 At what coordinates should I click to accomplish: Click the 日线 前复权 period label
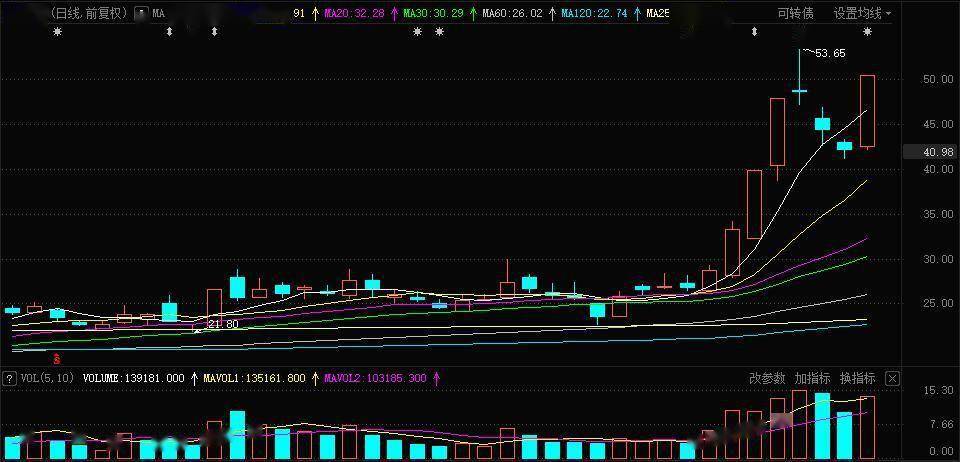(x=88, y=13)
